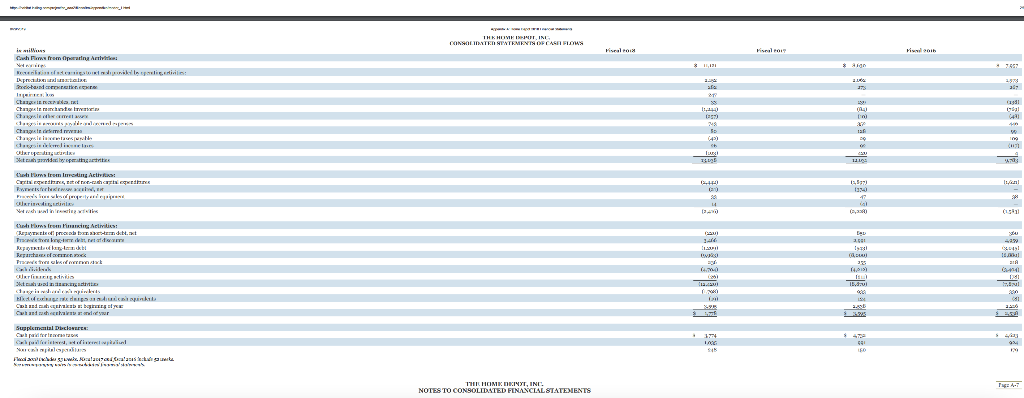
Task: Select Fiscal 2018 net earnings value
Action: coord(709,65)
